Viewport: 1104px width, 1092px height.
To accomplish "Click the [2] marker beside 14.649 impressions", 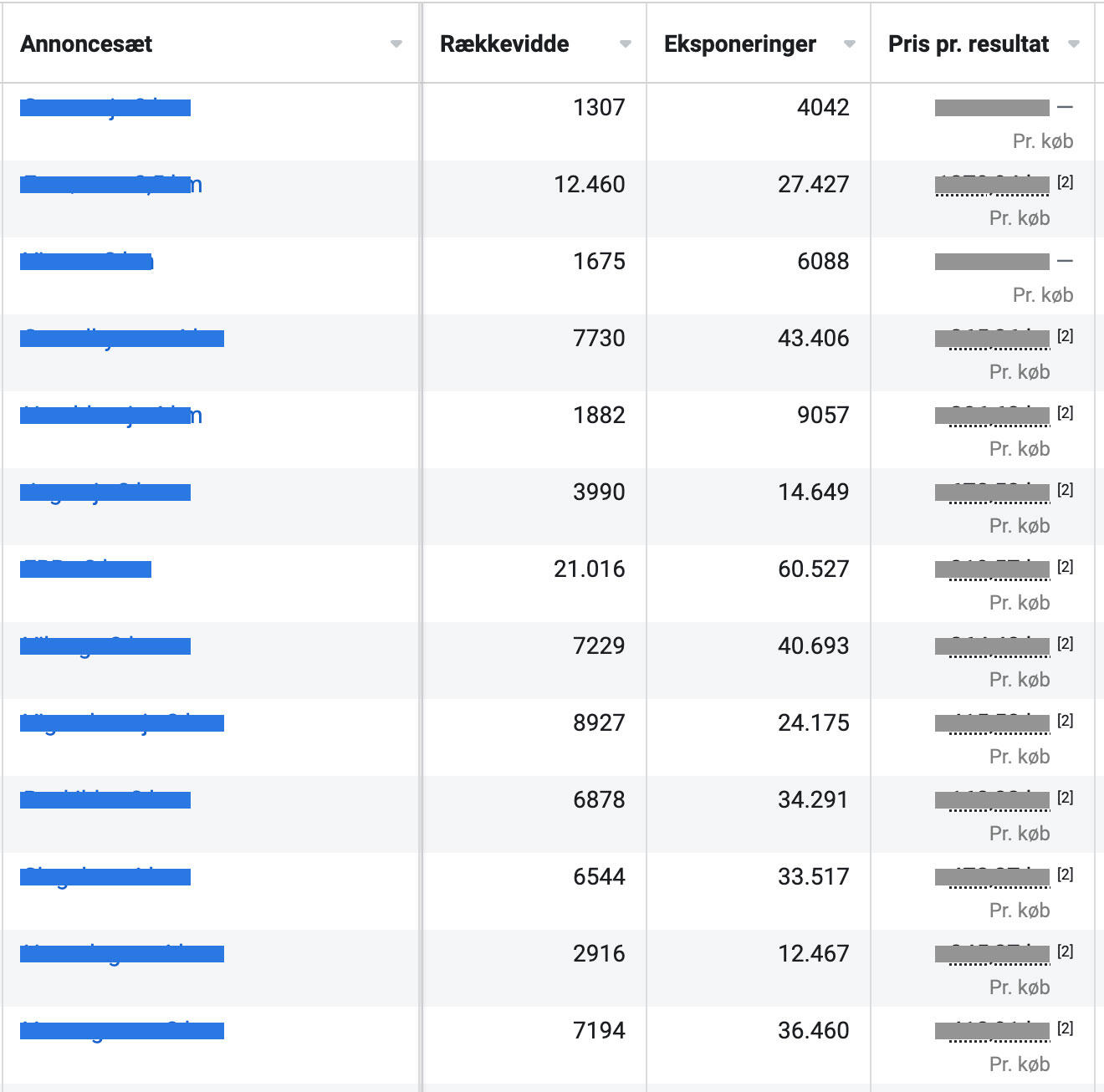I will [x=1065, y=490].
